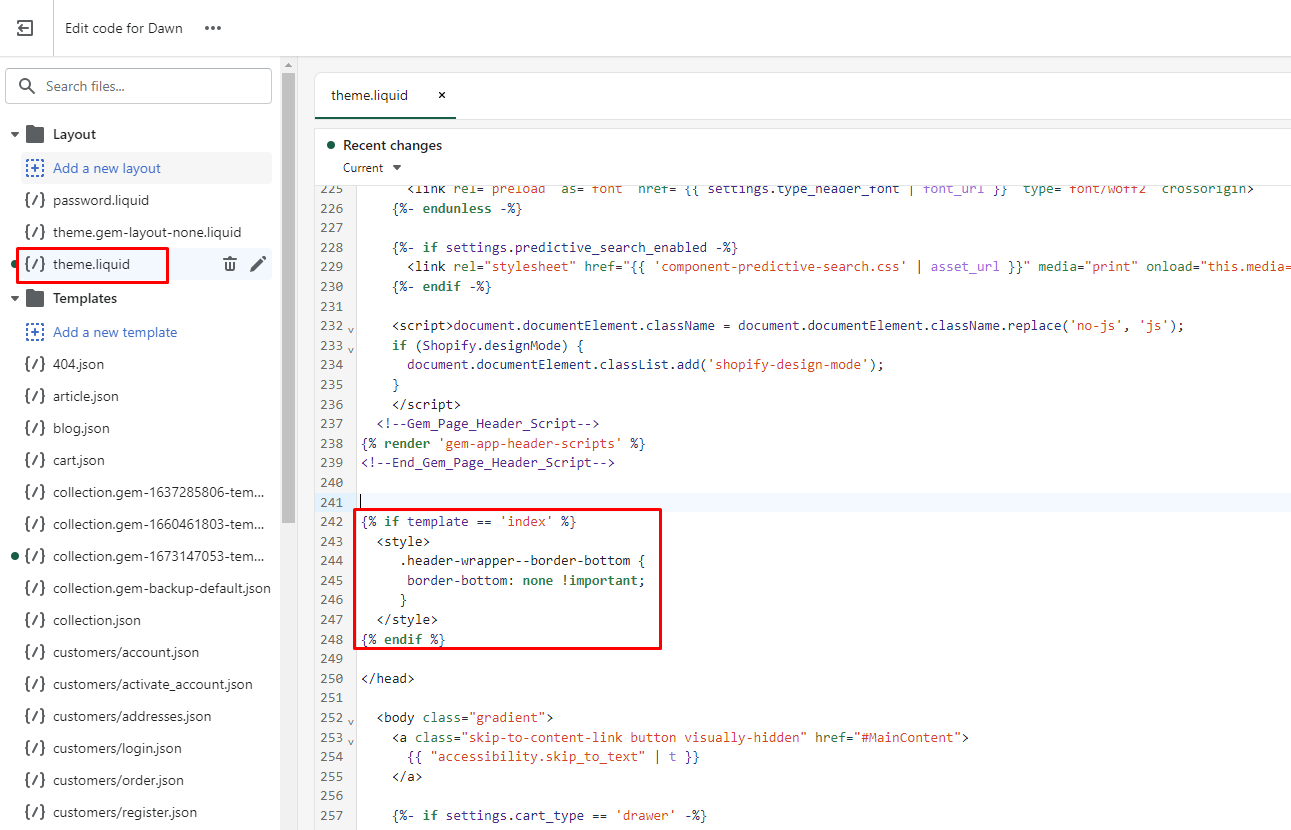The height and width of the screenshot is (830, 1291).
Task: Rename theme.liquid with the pencil icon
Action: [x=258, y=264]
